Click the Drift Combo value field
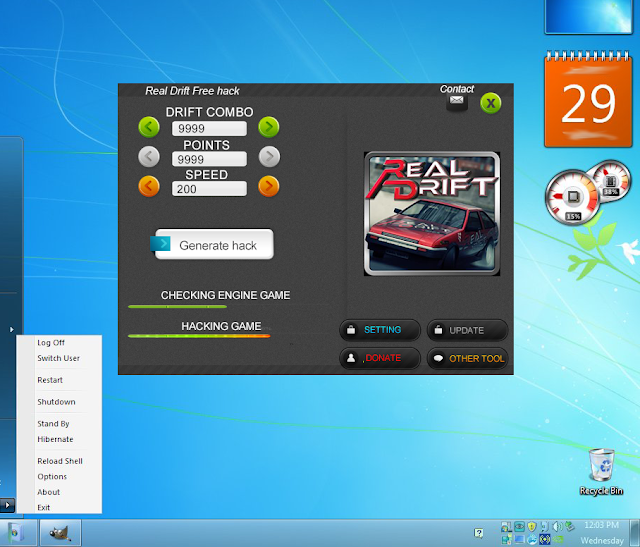640x547 pixels. click(x=209, y=129)
